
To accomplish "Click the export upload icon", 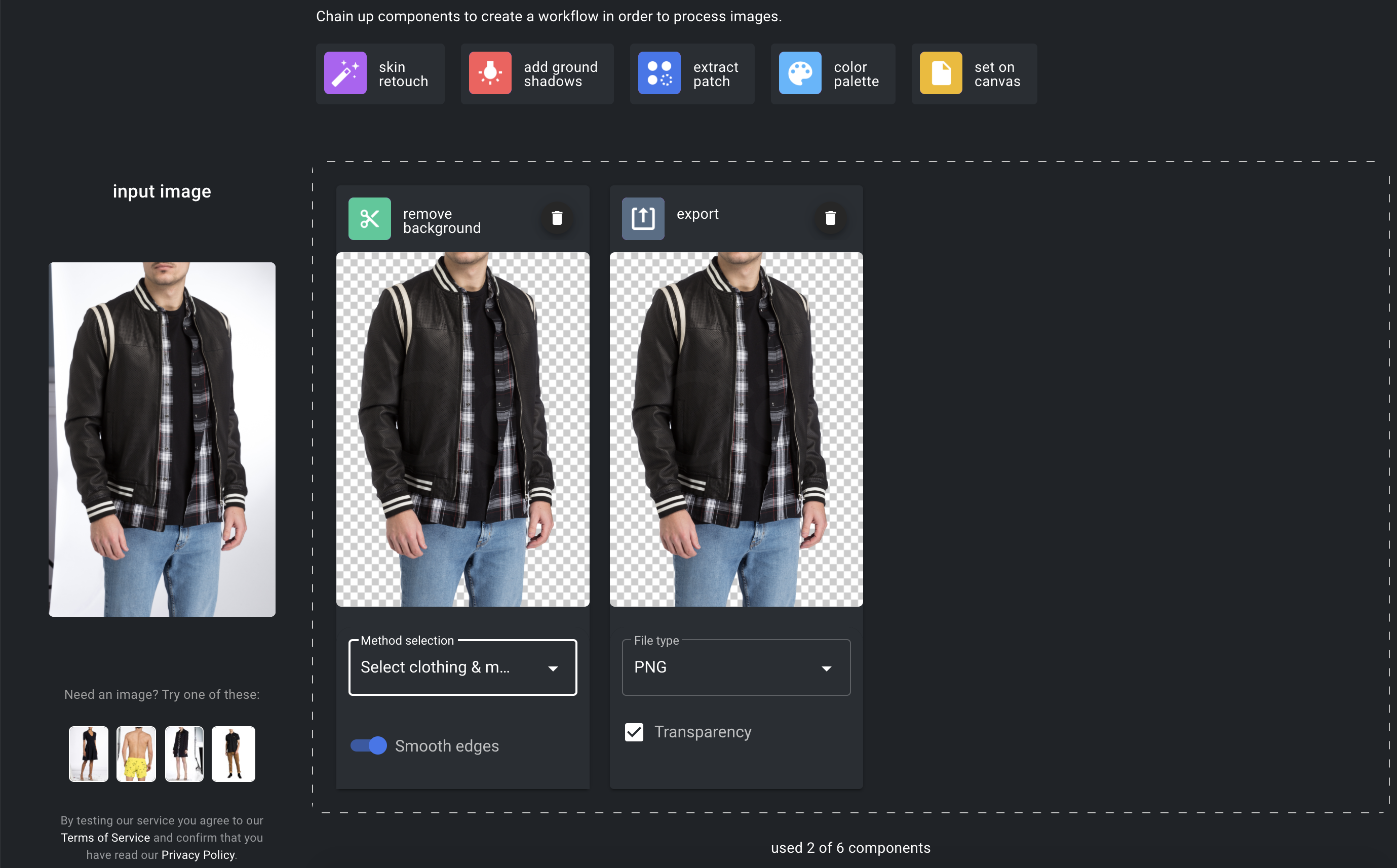I will (642, 219).
